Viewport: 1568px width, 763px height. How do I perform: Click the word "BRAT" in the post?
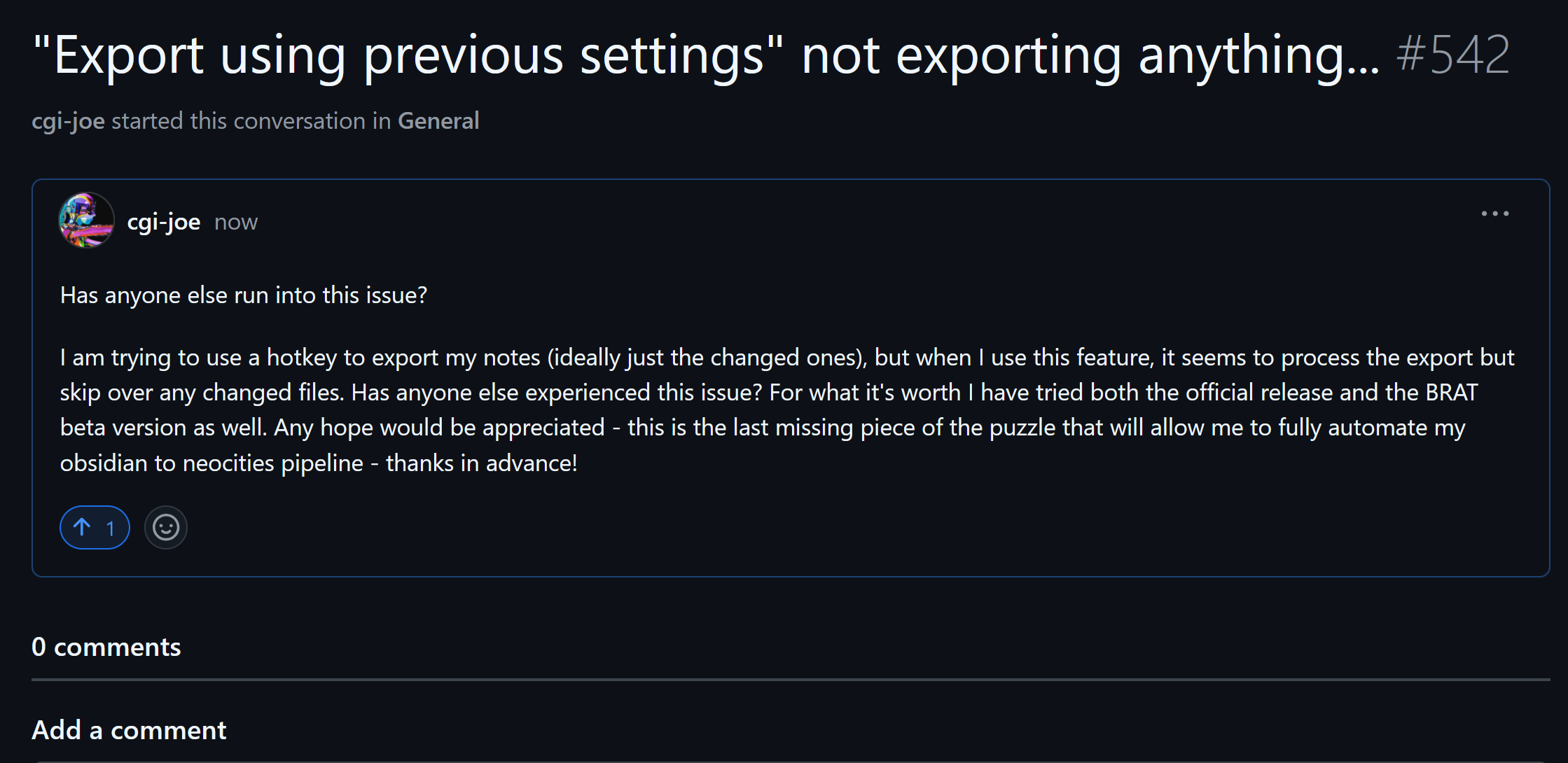(x=1451, y=393)
